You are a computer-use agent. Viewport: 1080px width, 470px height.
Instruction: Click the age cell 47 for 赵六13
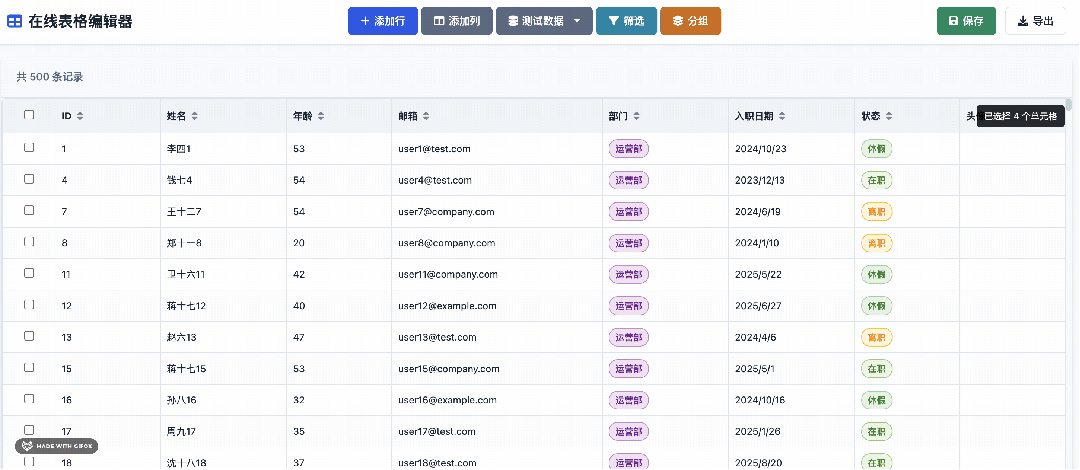click(299, 338)
